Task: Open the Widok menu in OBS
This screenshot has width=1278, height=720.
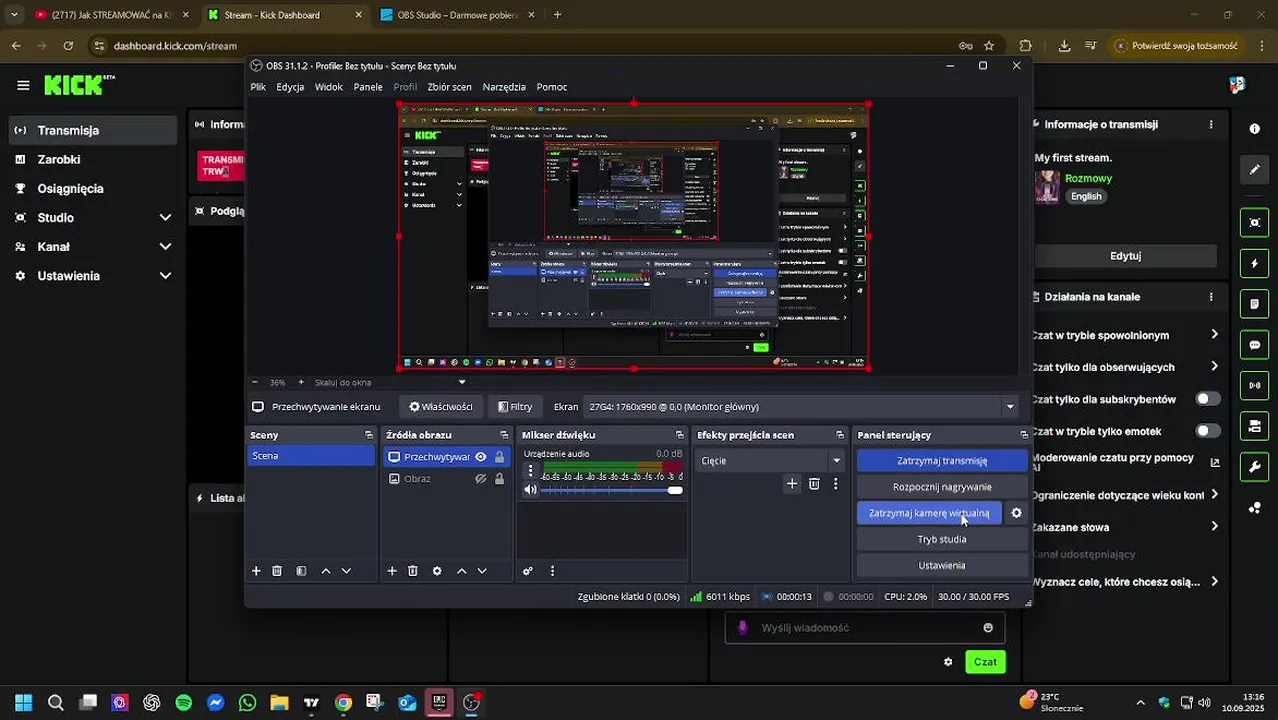Action: (x=329, y=87)
